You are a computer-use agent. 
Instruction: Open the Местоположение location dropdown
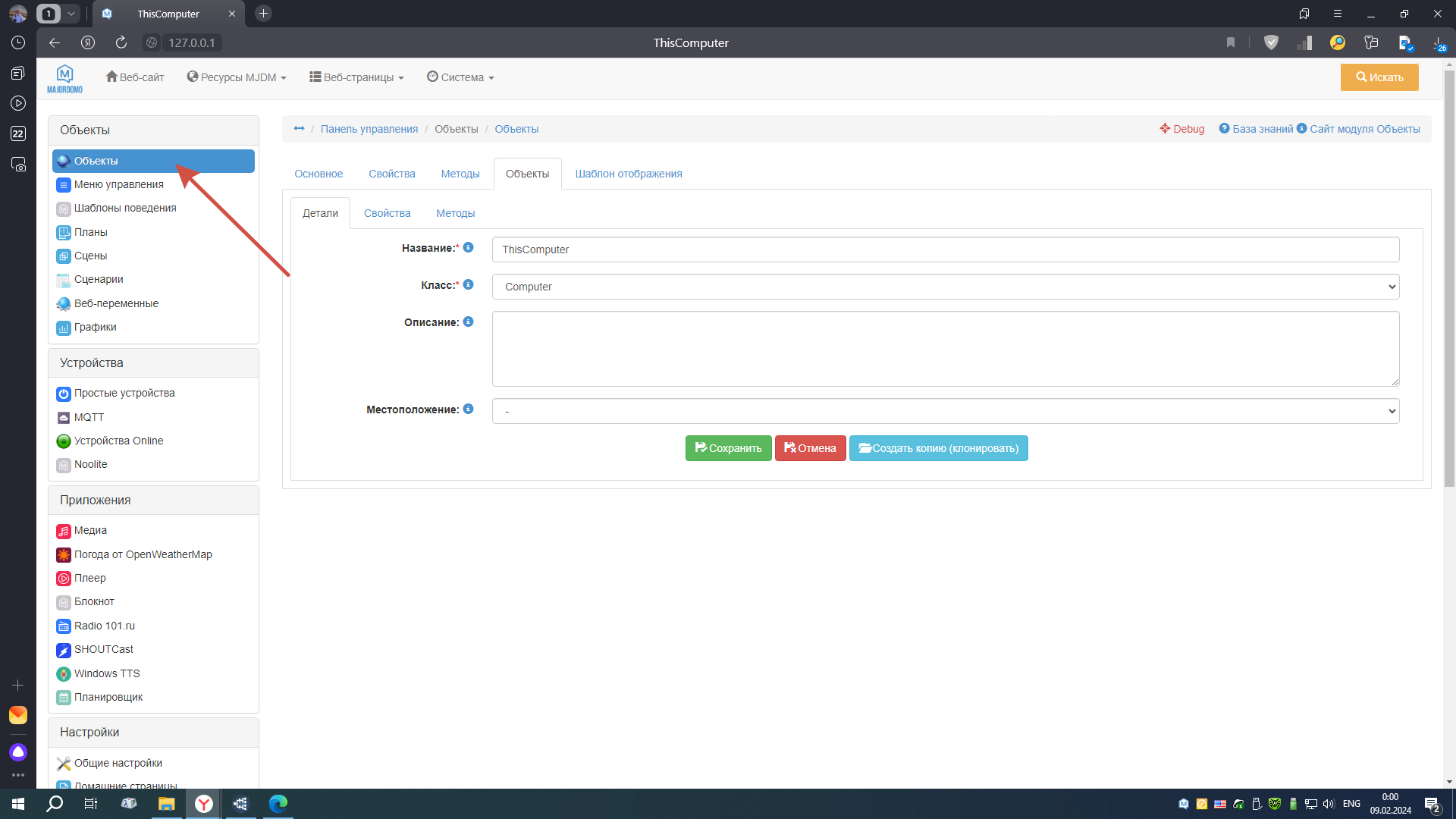point(945,411)
